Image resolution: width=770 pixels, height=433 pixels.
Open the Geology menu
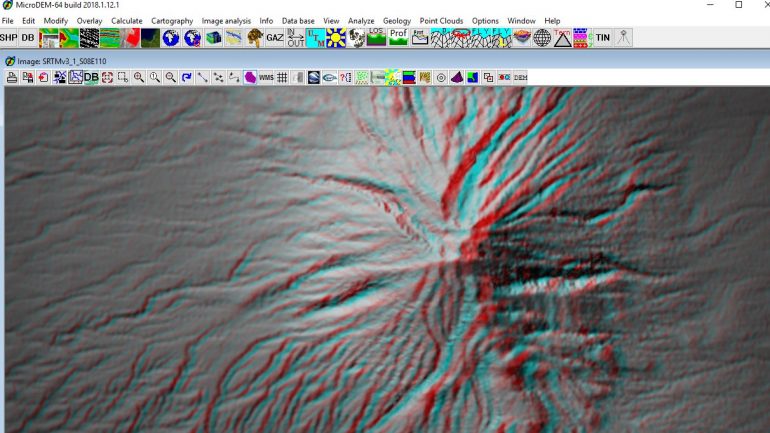[x=397, y=21]
